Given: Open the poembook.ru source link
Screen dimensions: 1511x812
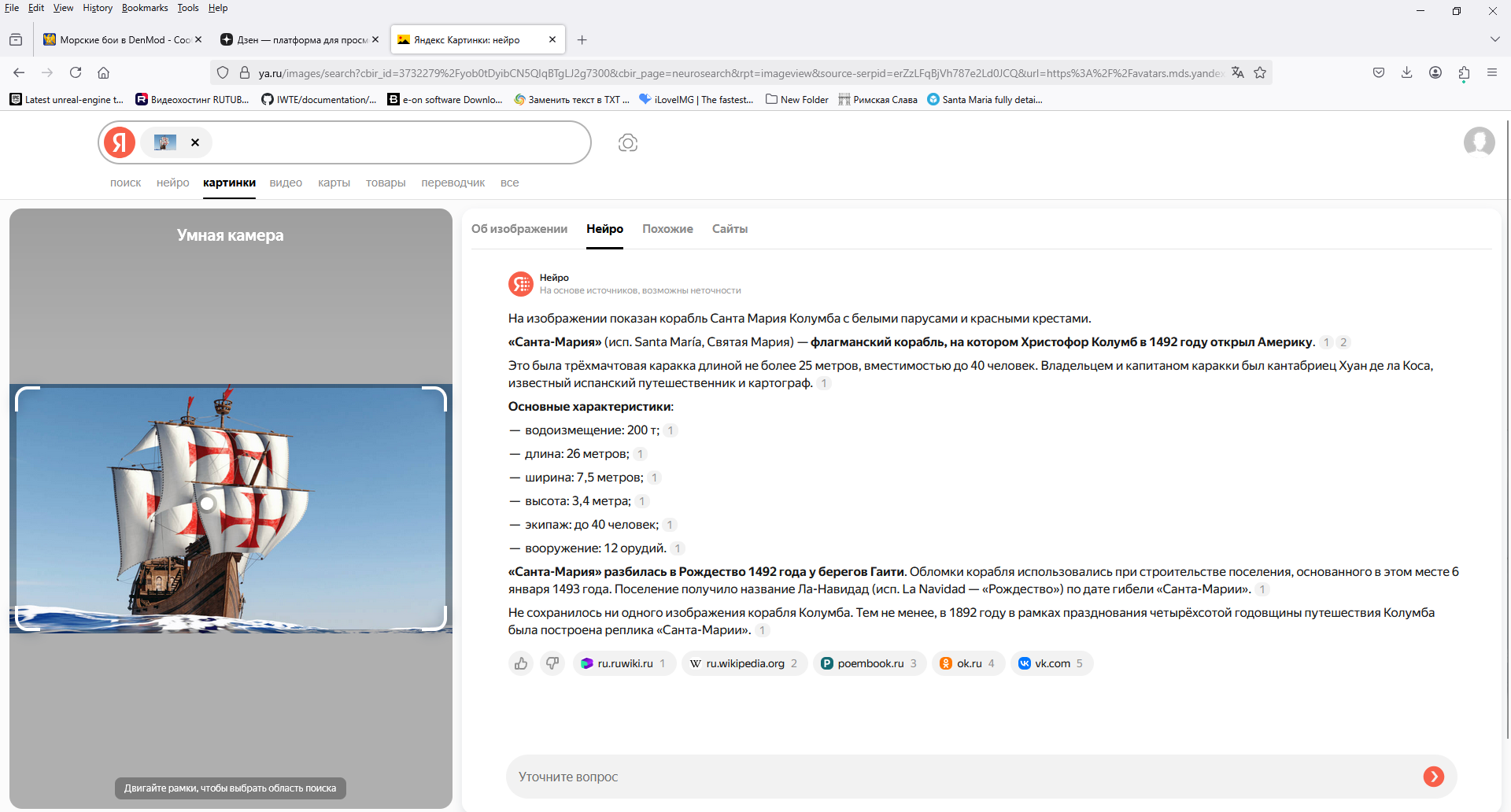Looking at the screenshot, I should click(870, 663).
